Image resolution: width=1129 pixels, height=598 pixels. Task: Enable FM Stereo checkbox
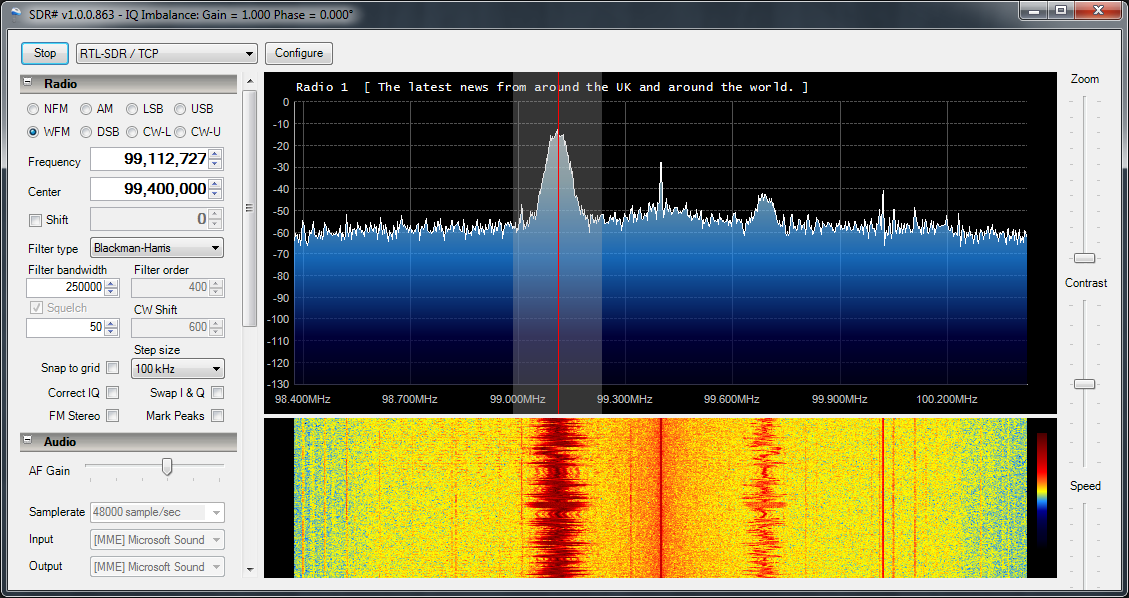pos(112,415)
